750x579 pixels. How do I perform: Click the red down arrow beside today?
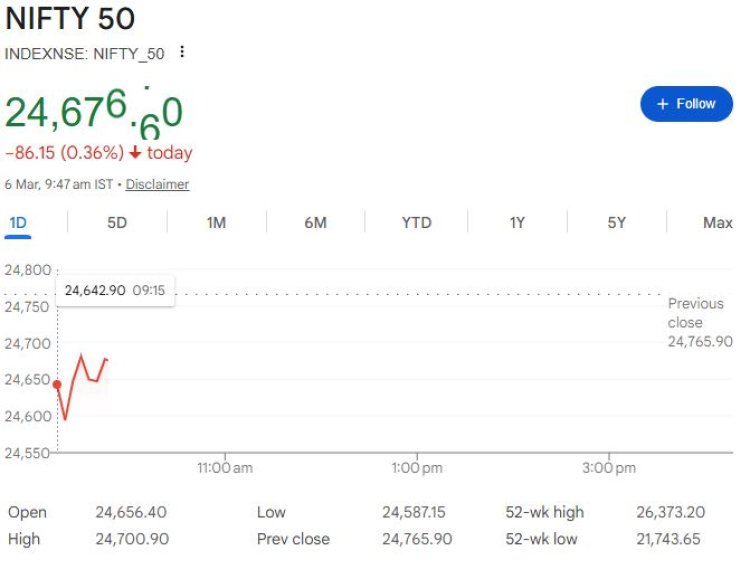(x=136, y=153)
